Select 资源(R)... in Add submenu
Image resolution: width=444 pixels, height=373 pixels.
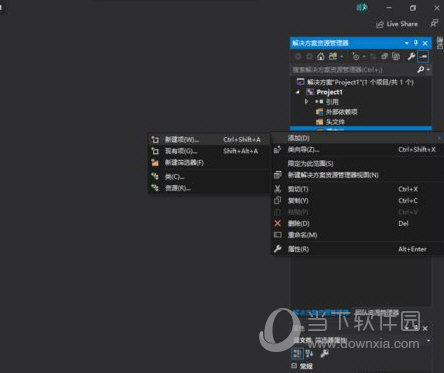click(x=209, y=188)
